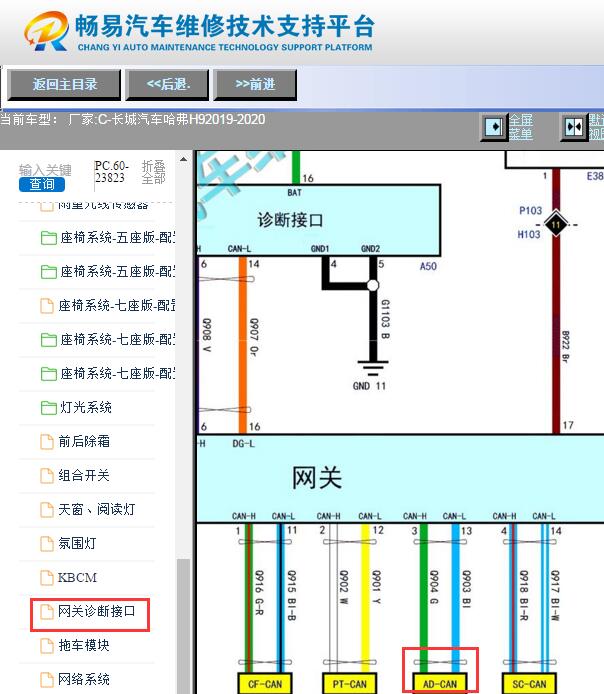Click the document icon beside KBCM
604x694 pixels.
[47, 578]
